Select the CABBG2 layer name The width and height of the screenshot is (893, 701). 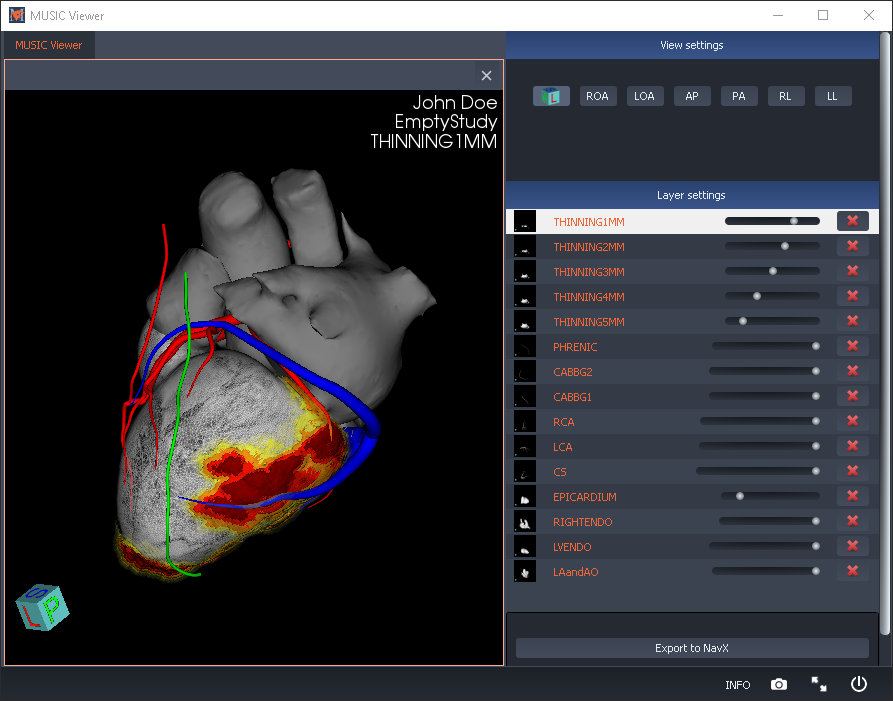[573, 372]
